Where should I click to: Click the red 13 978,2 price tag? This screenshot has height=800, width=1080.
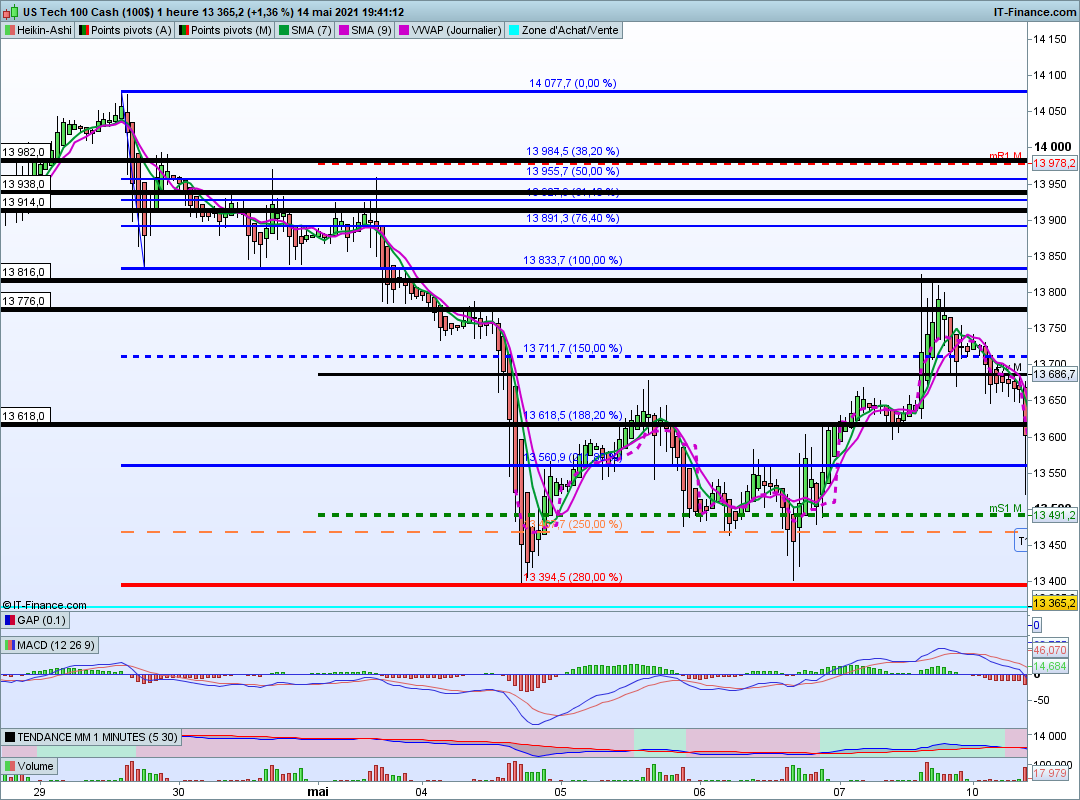(x=1054, y=163)
